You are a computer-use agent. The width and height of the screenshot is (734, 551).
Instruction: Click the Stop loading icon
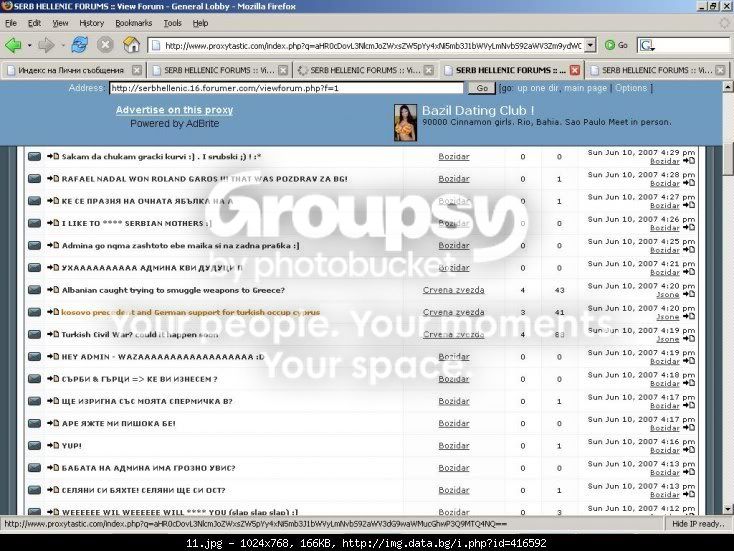(x=105, y=45)
